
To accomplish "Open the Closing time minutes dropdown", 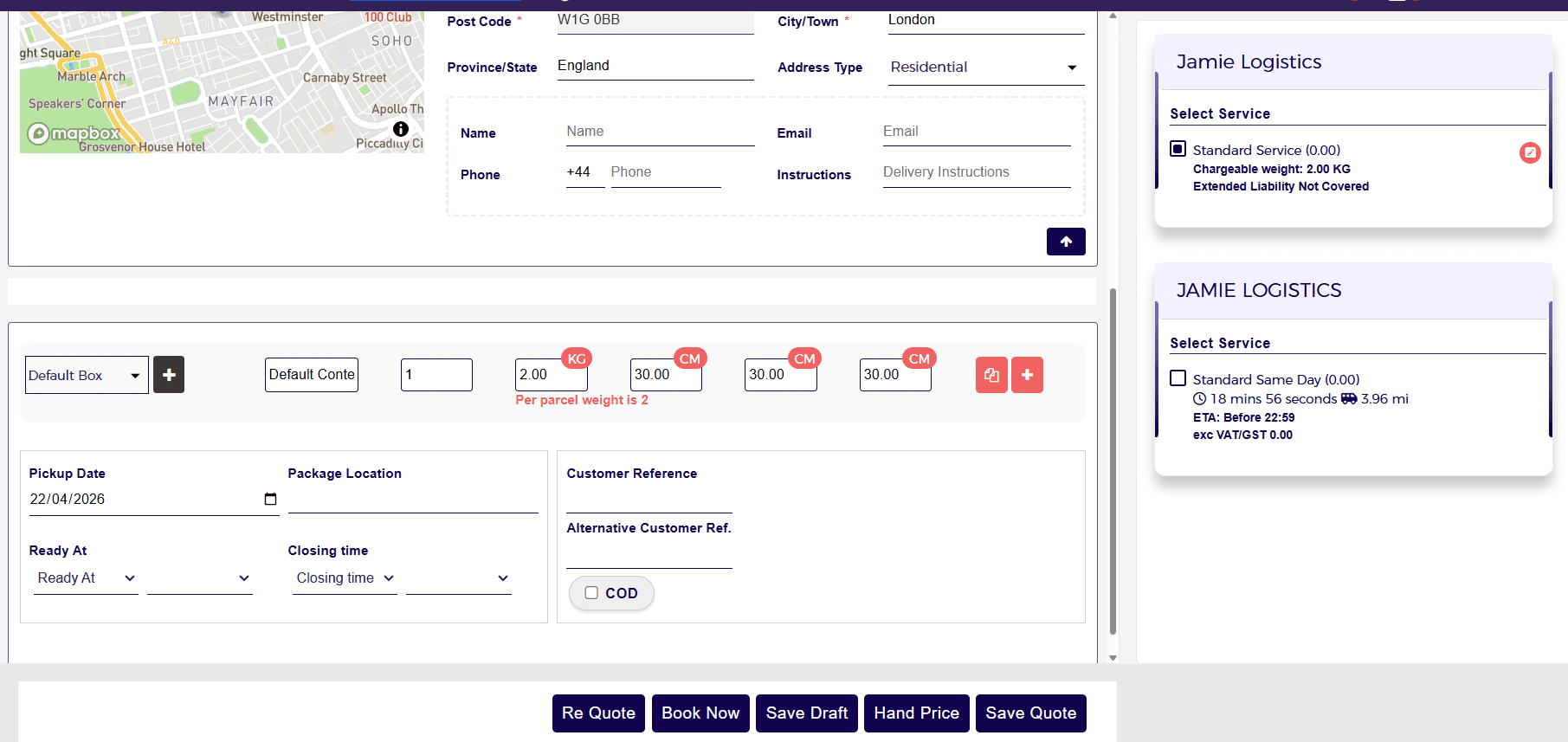I will click(x=458, y=578).
